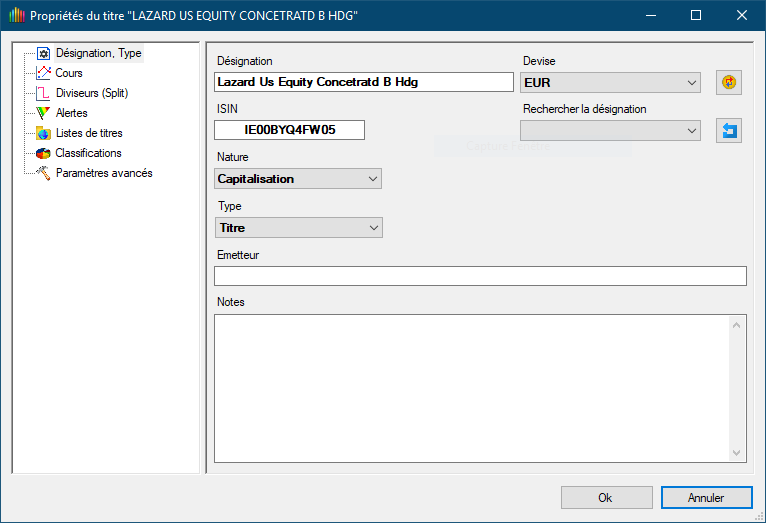766x523 pixels.
Task: Click the blue arrow icon beside Rechercher la désignation
Action: 729,131
